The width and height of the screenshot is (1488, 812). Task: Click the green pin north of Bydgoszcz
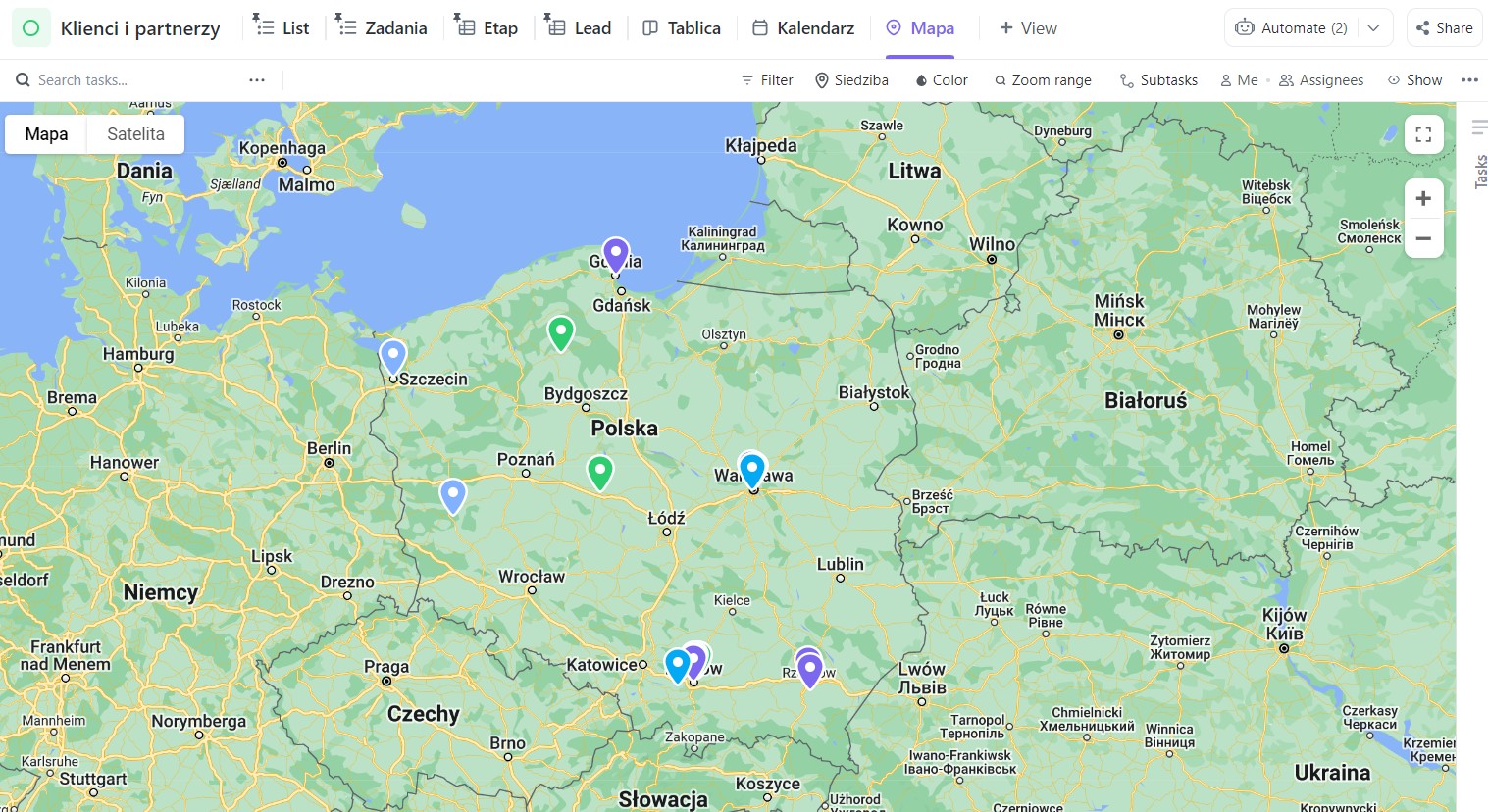coord(560,333)
